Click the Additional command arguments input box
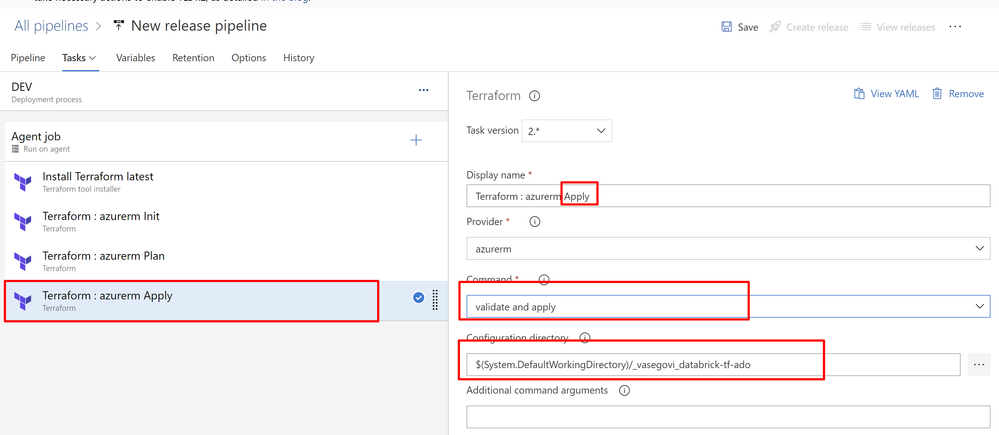This screenshot has height=435, width=999. tap(728, 417)
